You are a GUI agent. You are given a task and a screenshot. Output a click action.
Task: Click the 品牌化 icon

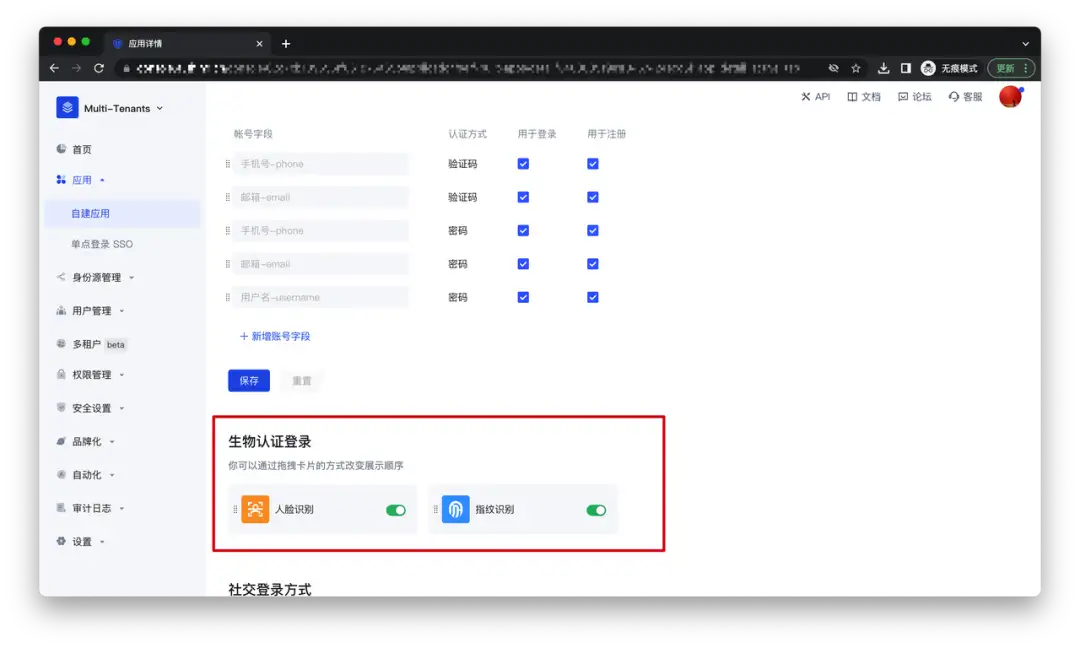click(x=61, y=441)
